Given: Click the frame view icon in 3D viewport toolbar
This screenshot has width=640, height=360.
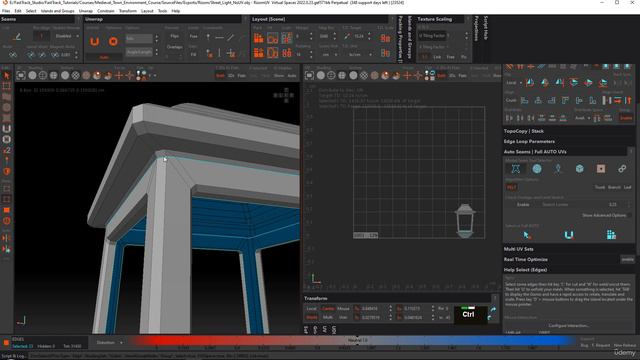Looking at the screenshot, I should [21, 75].
